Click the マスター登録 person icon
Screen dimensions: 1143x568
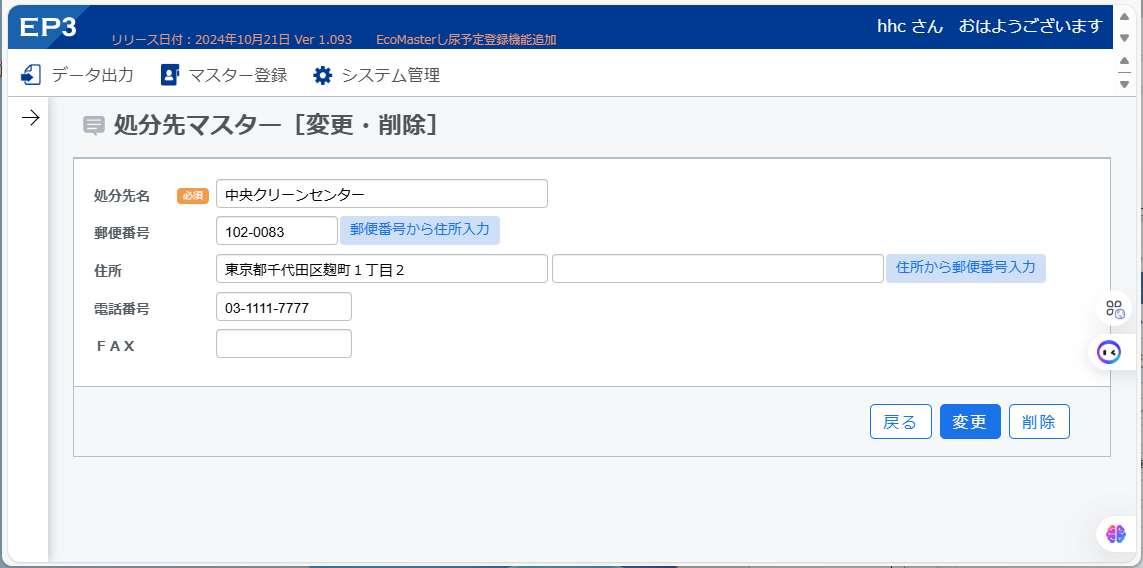[170, 75]
